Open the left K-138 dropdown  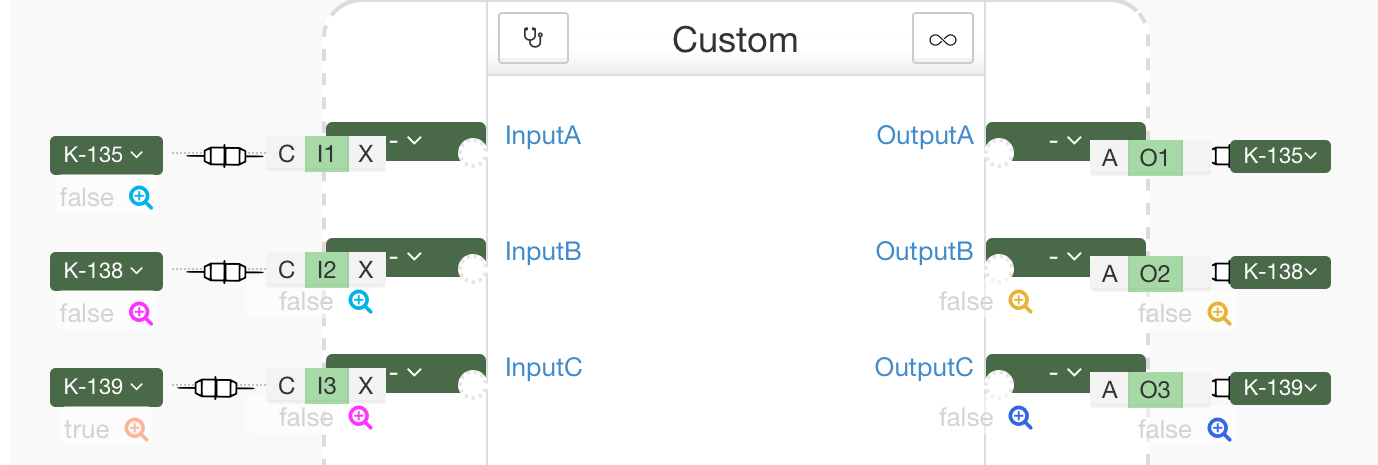[x=106, y=271]
